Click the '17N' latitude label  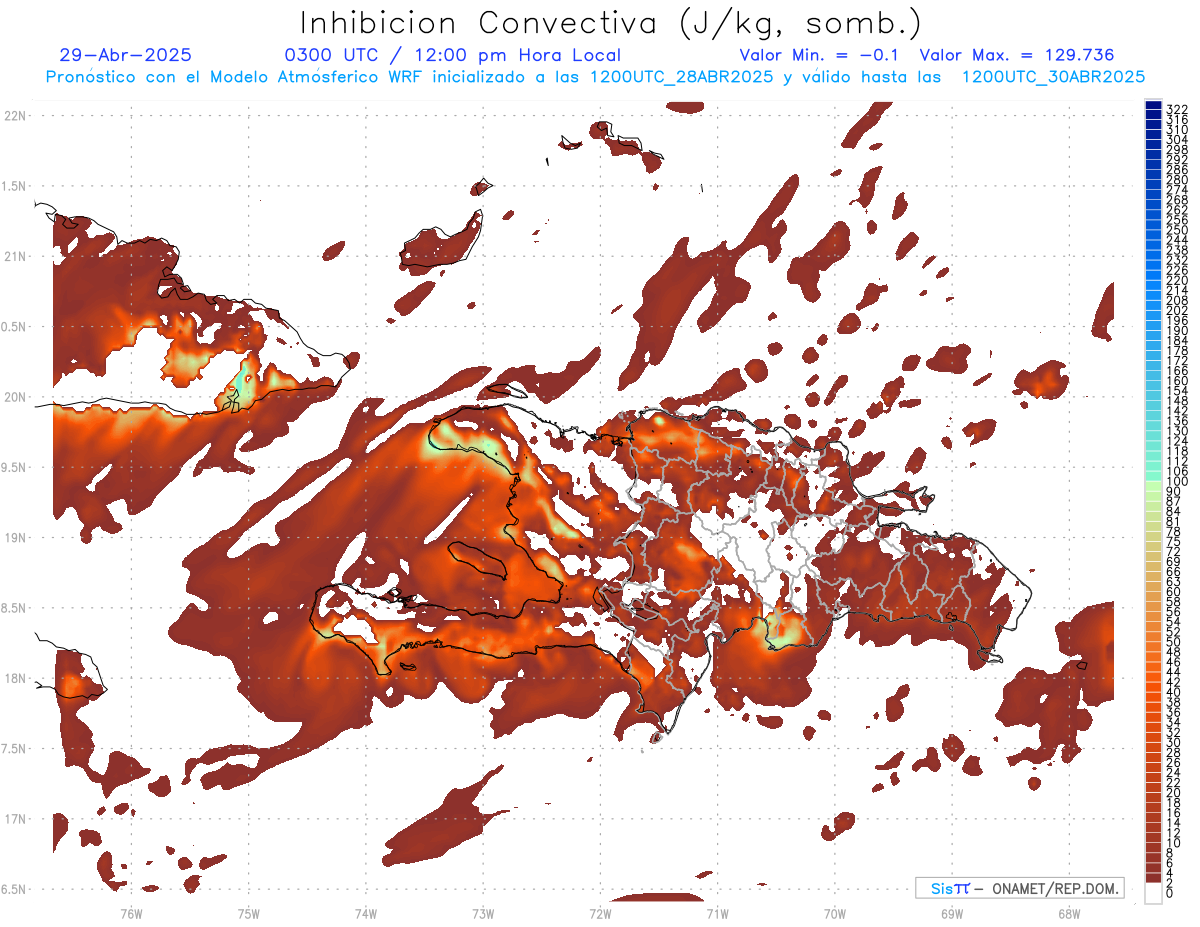(15, 819)
